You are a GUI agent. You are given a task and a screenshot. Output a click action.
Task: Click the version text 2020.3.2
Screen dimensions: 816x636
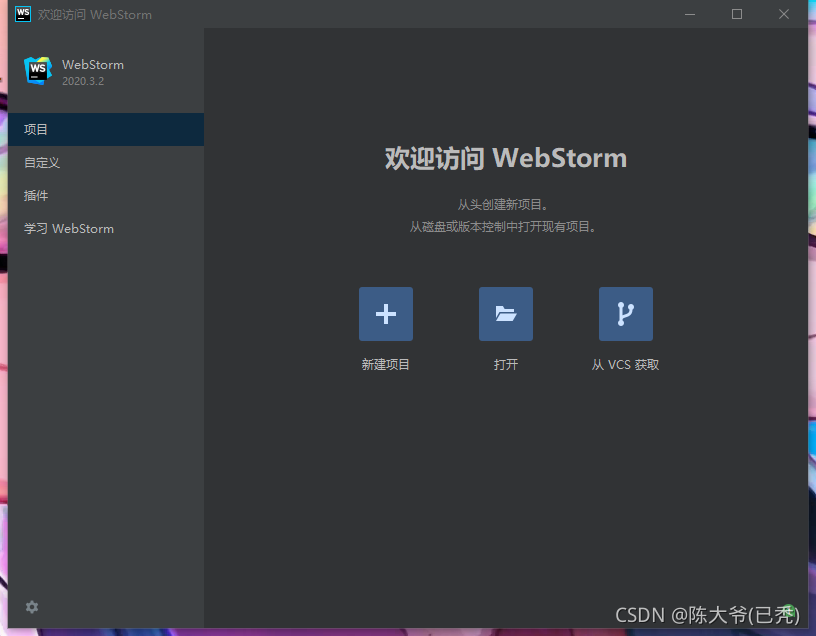83,81
